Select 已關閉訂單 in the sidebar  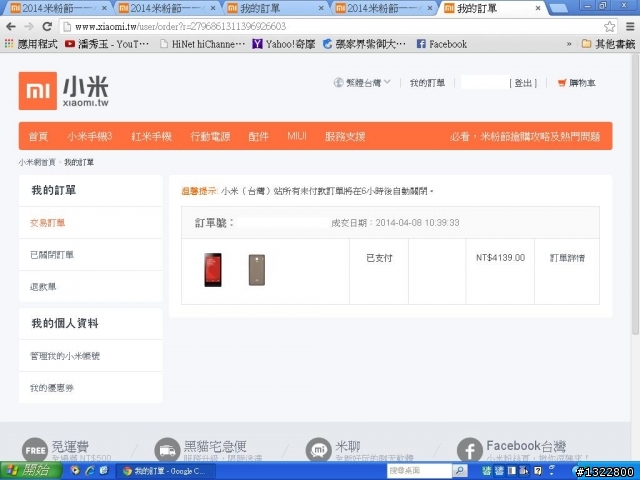pyautogui.click(x=52, y=255)
